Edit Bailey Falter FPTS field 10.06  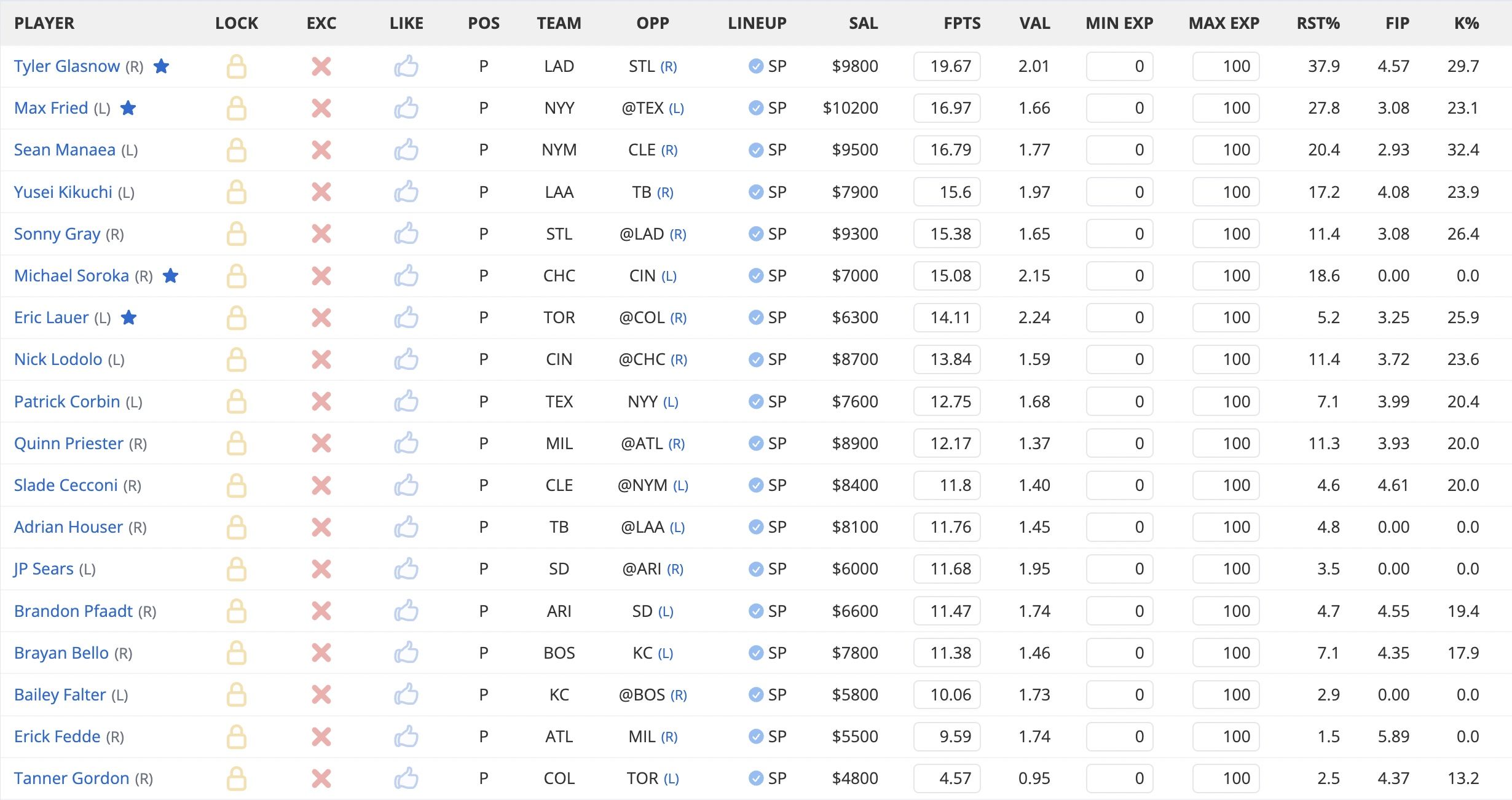(x=947, y=695)
